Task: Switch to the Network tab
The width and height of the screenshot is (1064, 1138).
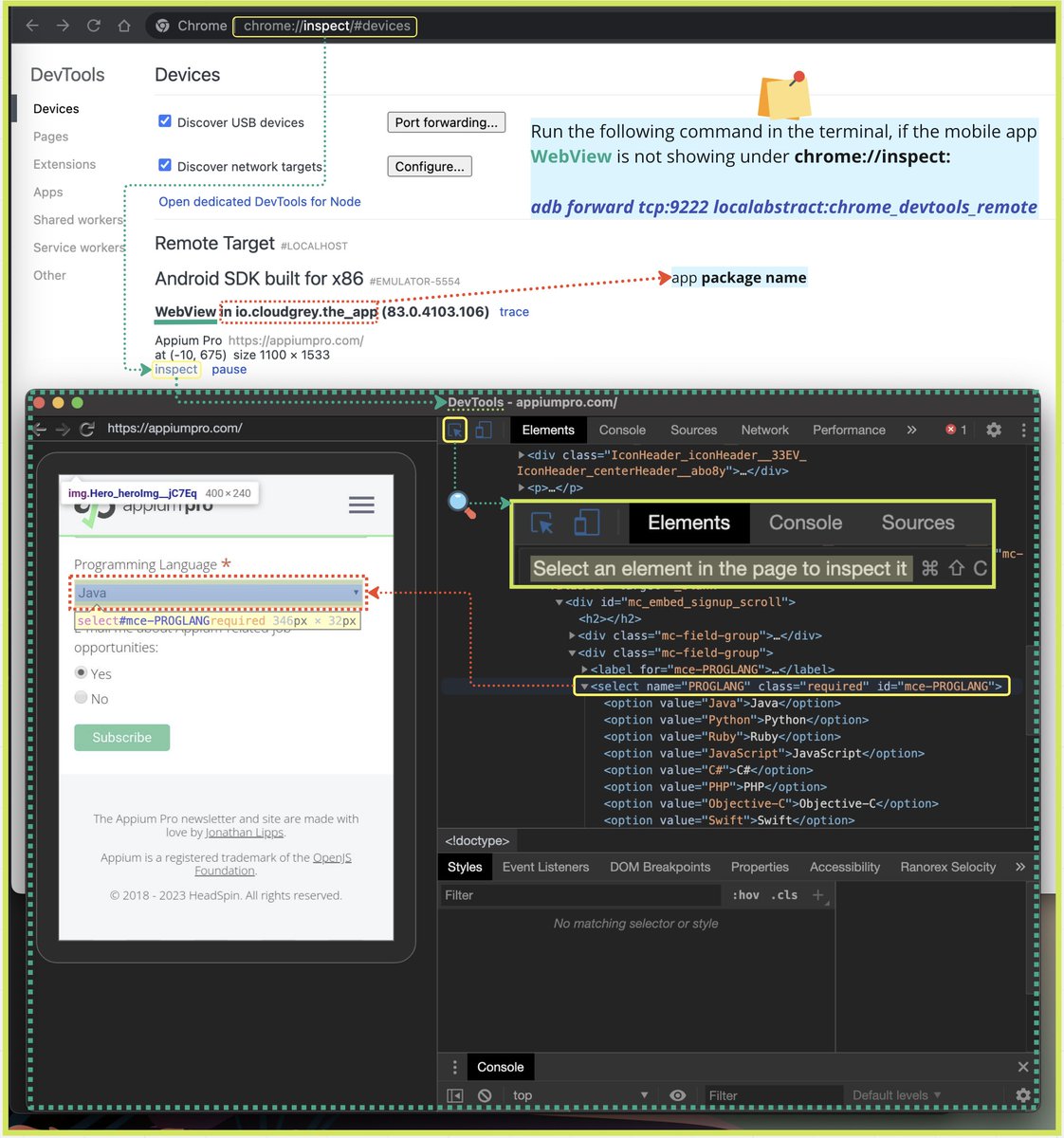Action: click(x=764, y=431)
